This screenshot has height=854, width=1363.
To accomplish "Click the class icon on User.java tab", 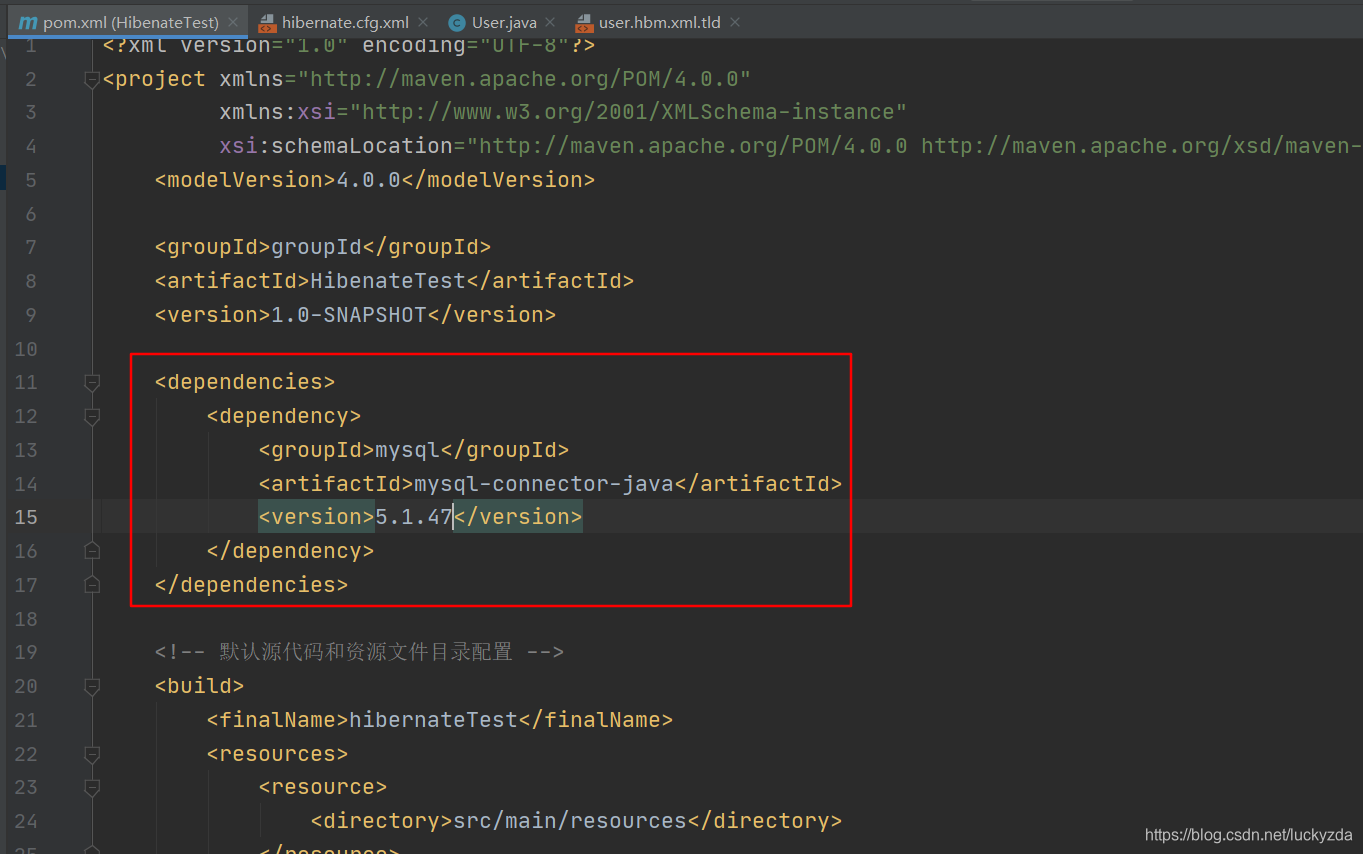I will [x=457, y=22].
